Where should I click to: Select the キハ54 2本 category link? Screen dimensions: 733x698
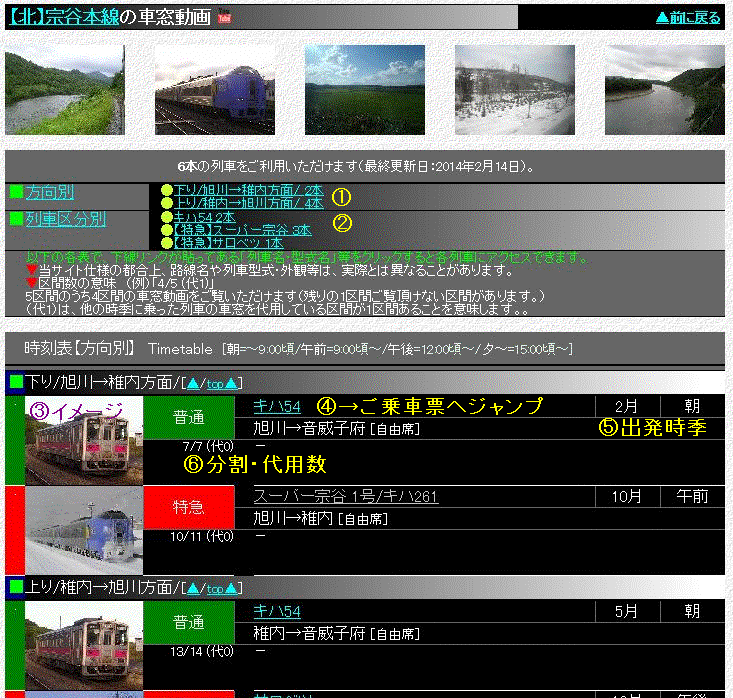tap(204, 217)
